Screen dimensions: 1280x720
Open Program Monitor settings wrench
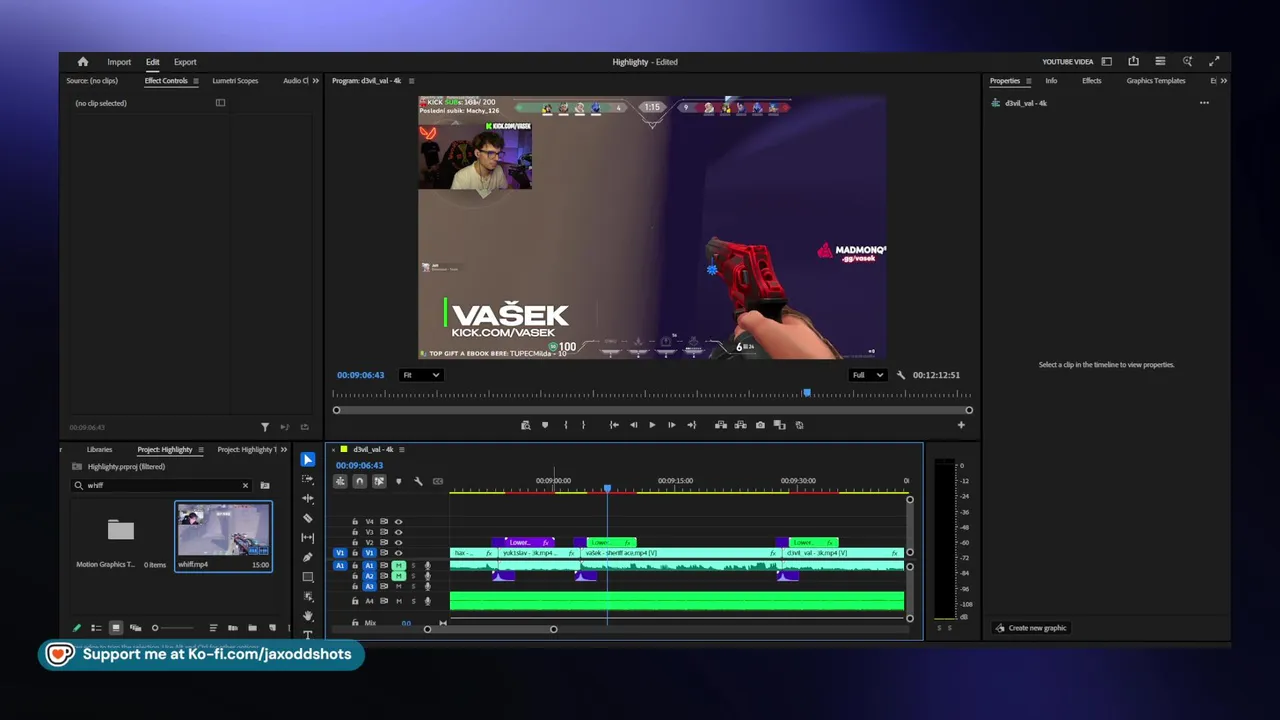tap(901, 375)
